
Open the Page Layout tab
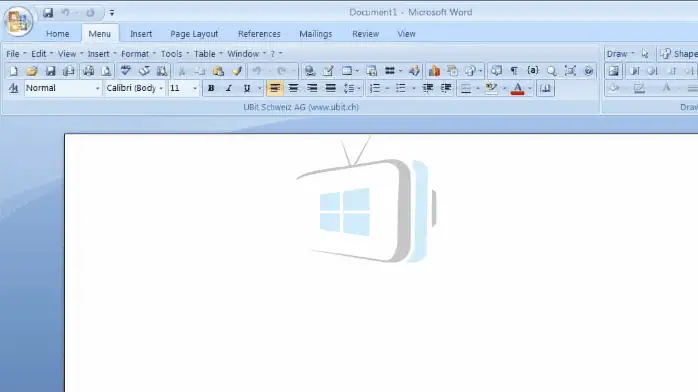194,34
